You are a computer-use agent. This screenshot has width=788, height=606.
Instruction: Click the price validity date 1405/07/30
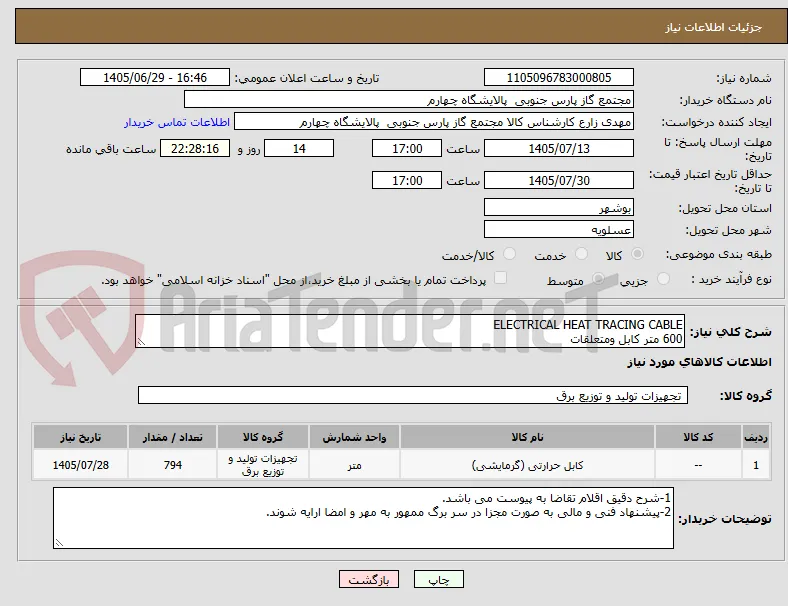pyautogui.click(x=559, y=180)
